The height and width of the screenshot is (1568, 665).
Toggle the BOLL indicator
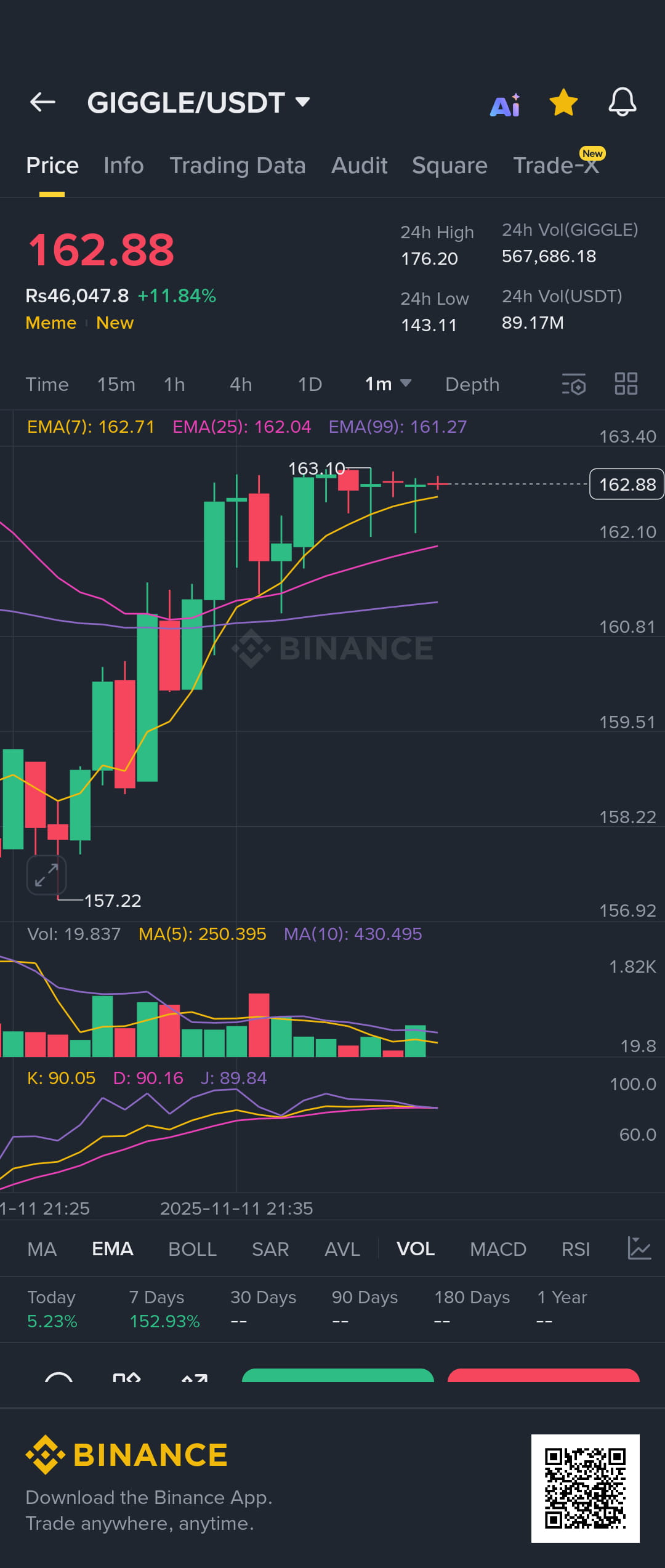point(192,1248)
